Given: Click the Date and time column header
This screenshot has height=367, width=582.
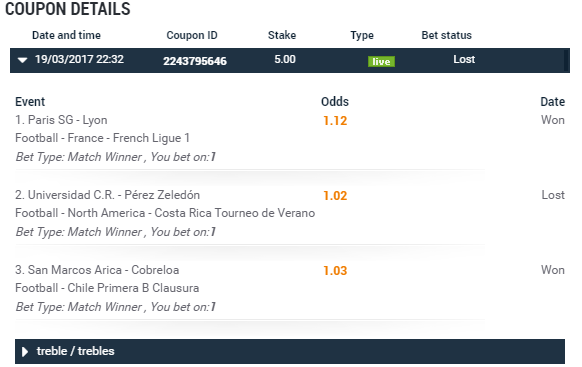Looking at the screenshot, I should (66, 35).
